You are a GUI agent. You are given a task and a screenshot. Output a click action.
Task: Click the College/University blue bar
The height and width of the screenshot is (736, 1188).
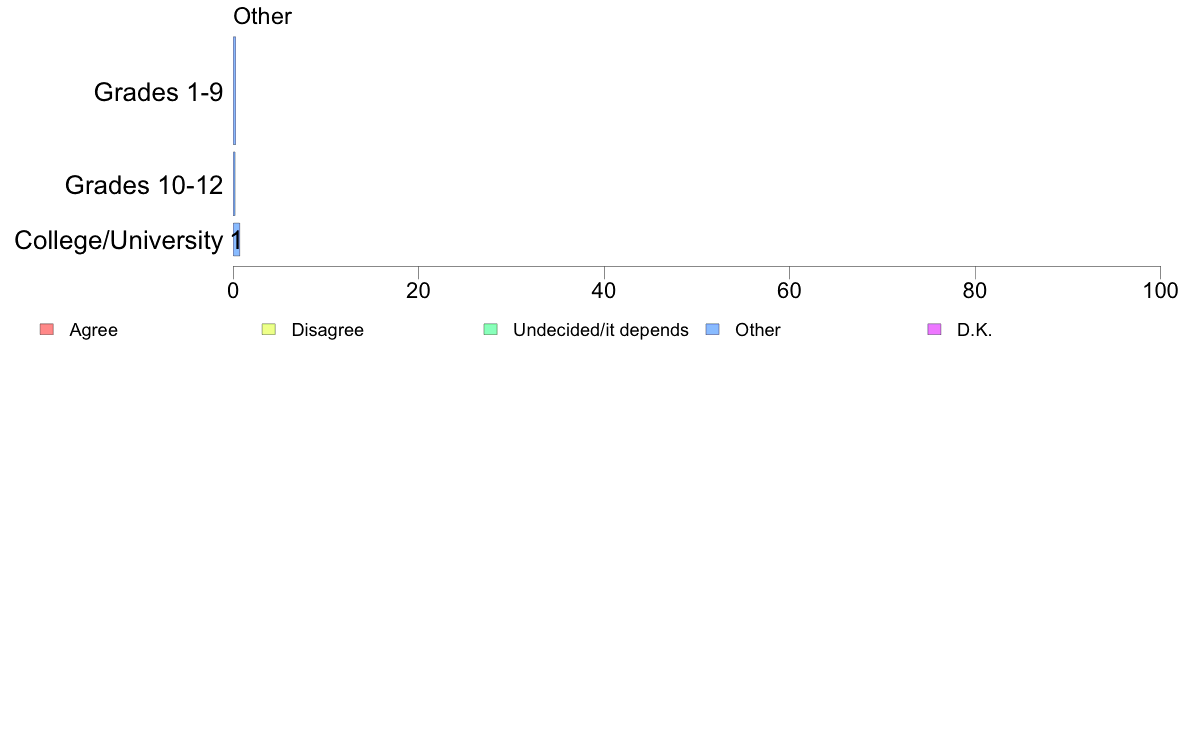236,240
